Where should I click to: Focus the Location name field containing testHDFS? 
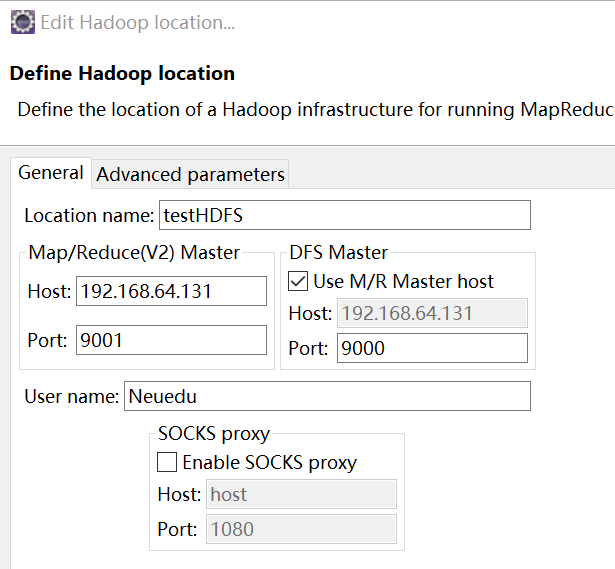click(343, 215)
